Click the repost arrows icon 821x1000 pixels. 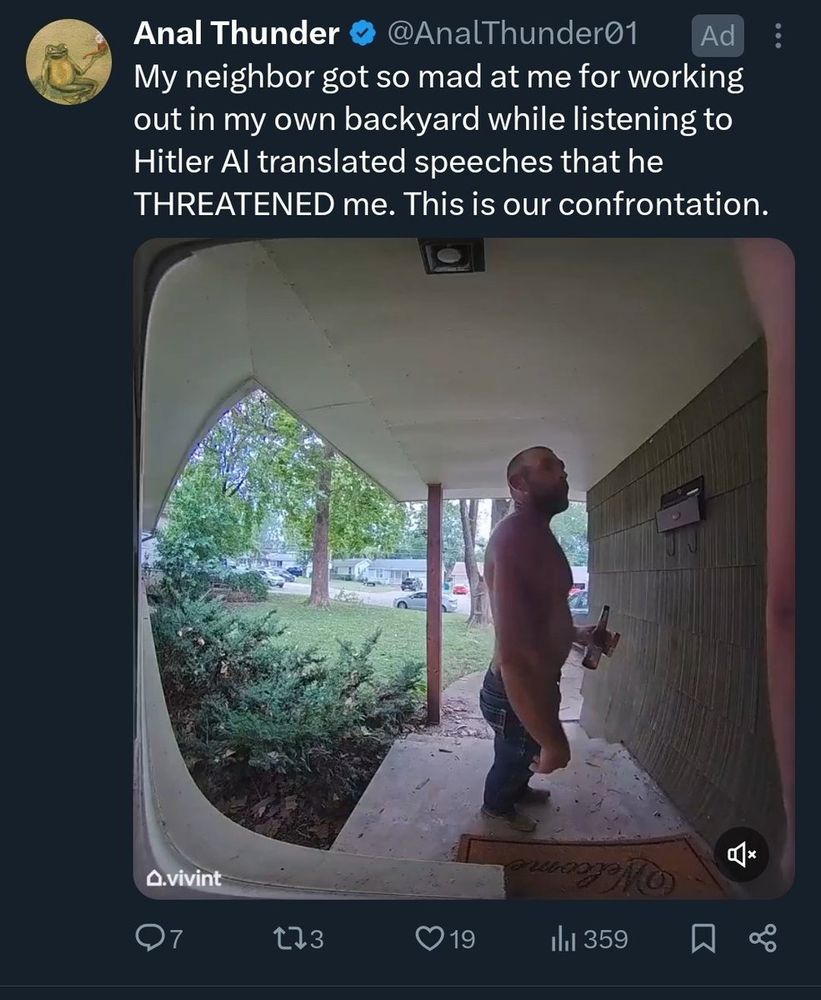click(286, 939)
